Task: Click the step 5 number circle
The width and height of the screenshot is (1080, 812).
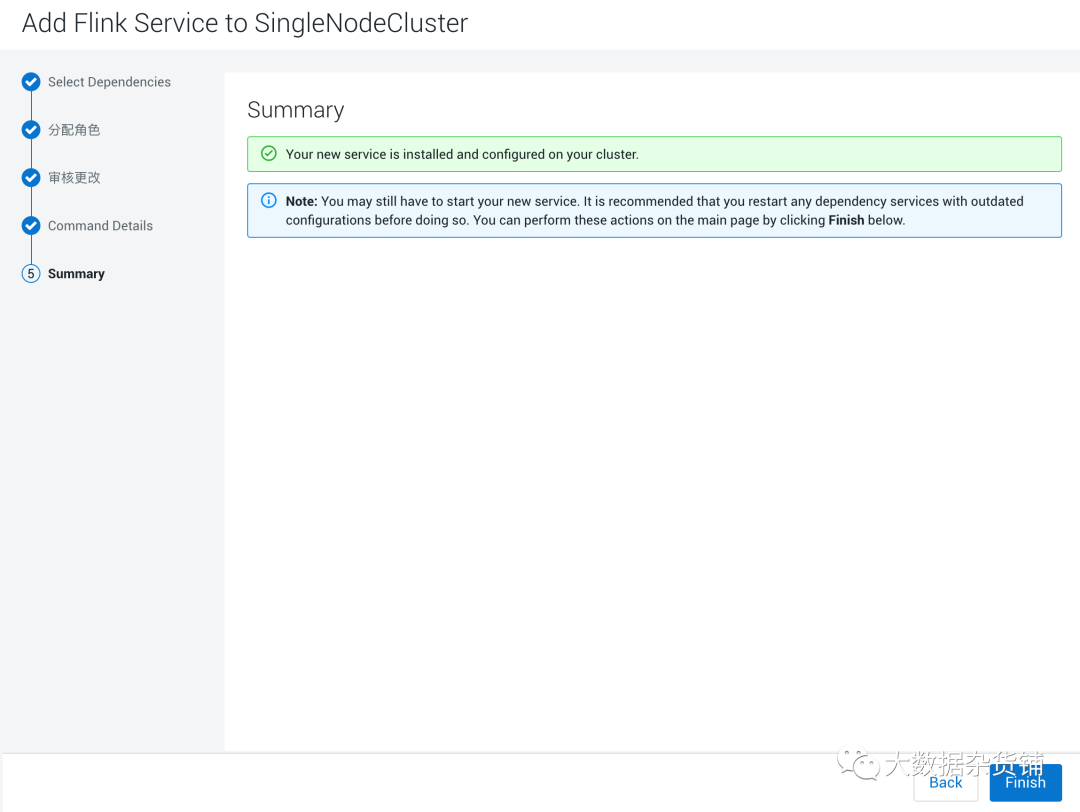Action: click(x=31, y=274)
